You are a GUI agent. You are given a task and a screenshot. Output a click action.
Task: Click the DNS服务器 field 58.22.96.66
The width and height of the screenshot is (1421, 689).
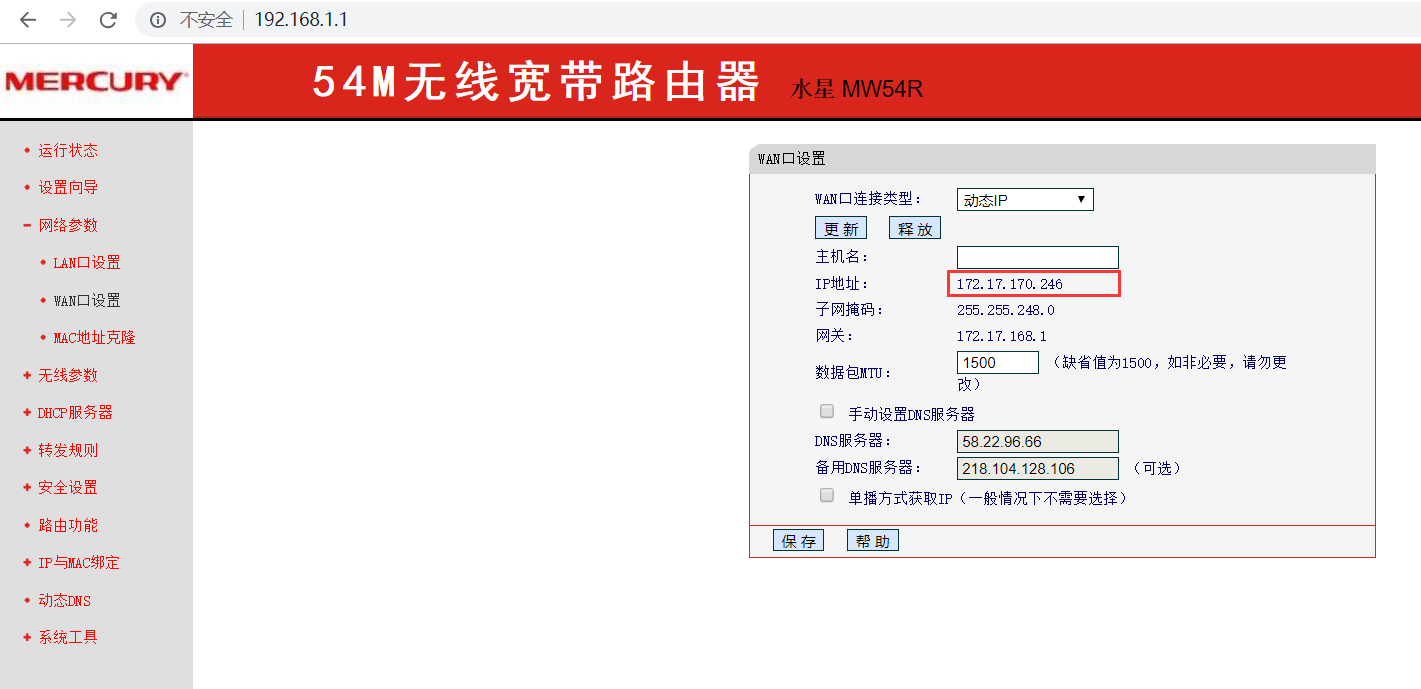point(1038,441)
